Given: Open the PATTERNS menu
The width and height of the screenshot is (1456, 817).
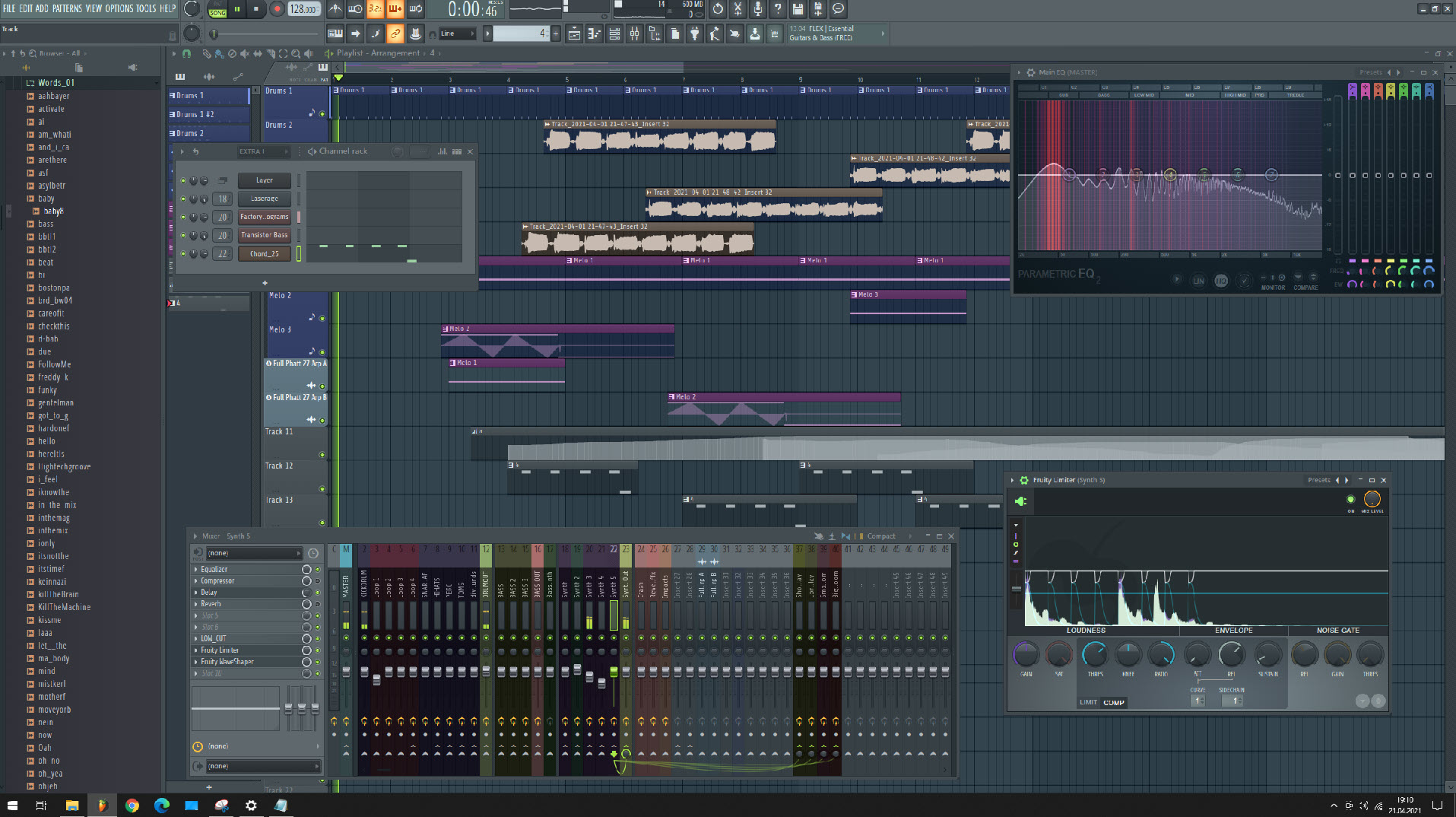Looking at the screenshot, I should [x=67, y=8].
